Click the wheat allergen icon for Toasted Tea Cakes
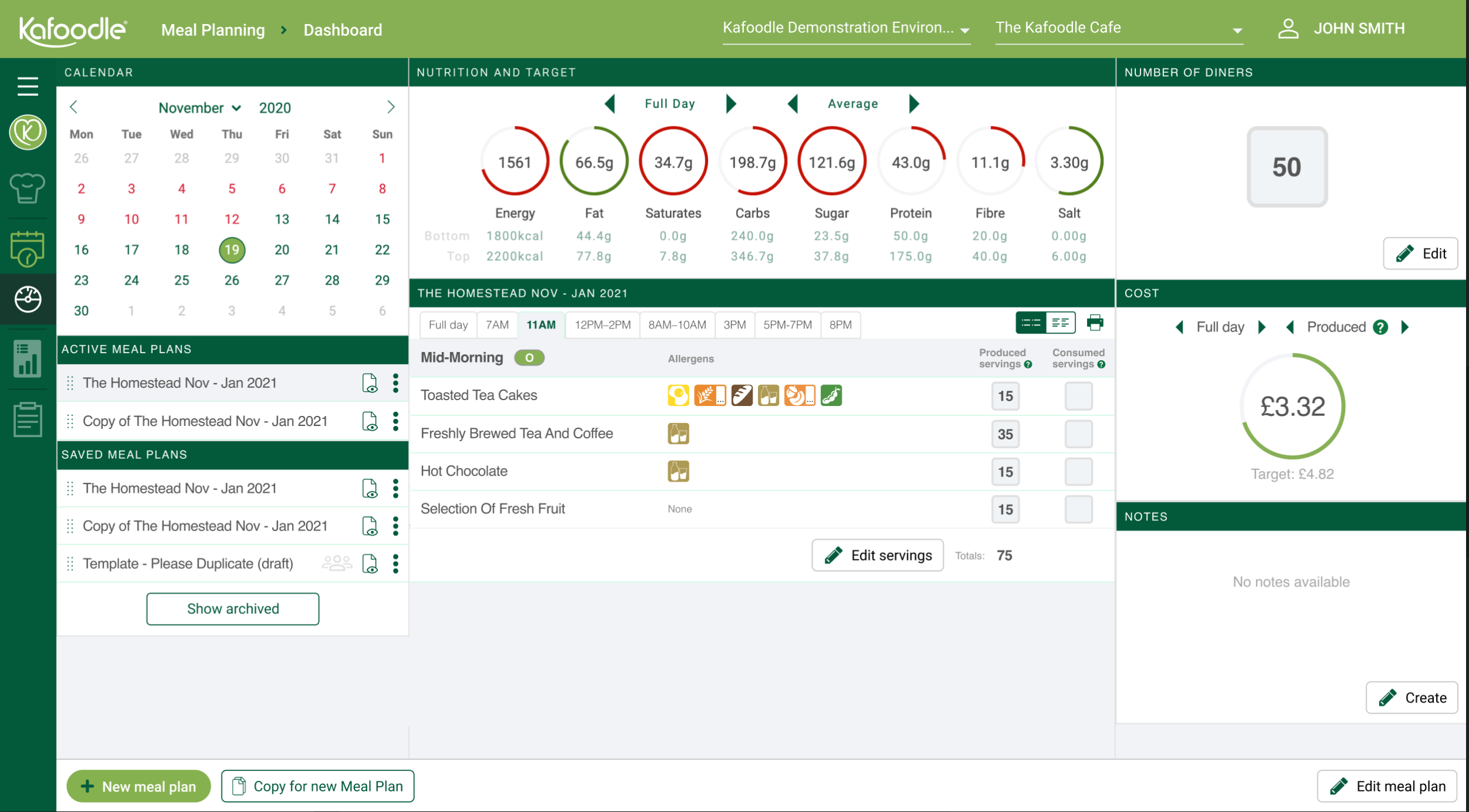The width and height of the screenshot is (1469, 812). [710, 395]
